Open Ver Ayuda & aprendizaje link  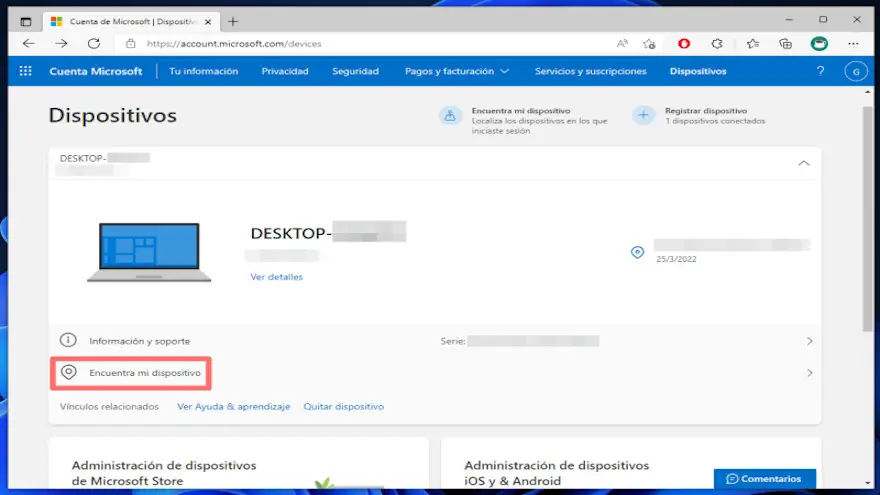[233, 406]
